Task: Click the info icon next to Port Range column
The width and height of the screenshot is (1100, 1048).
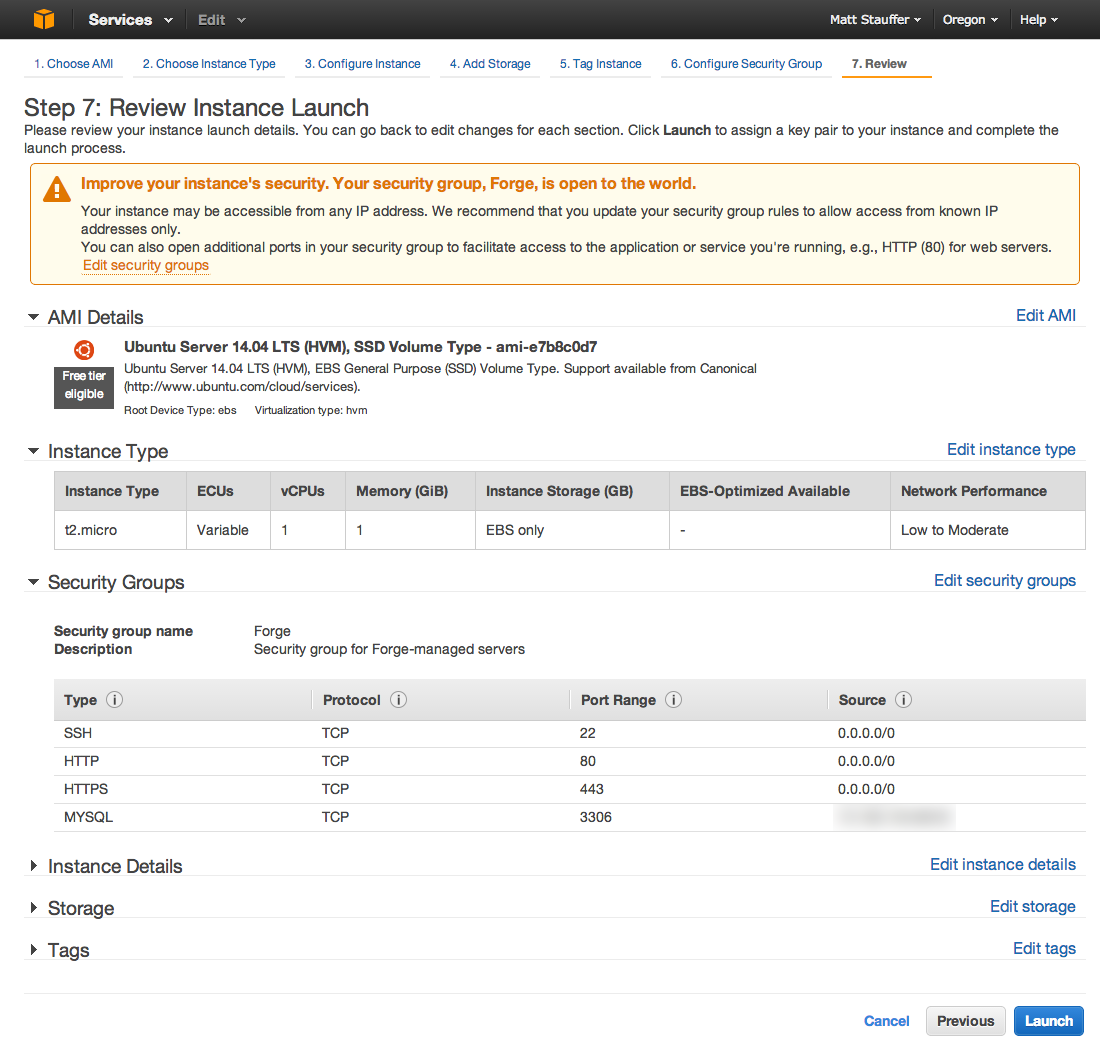Action: [673, 699]
